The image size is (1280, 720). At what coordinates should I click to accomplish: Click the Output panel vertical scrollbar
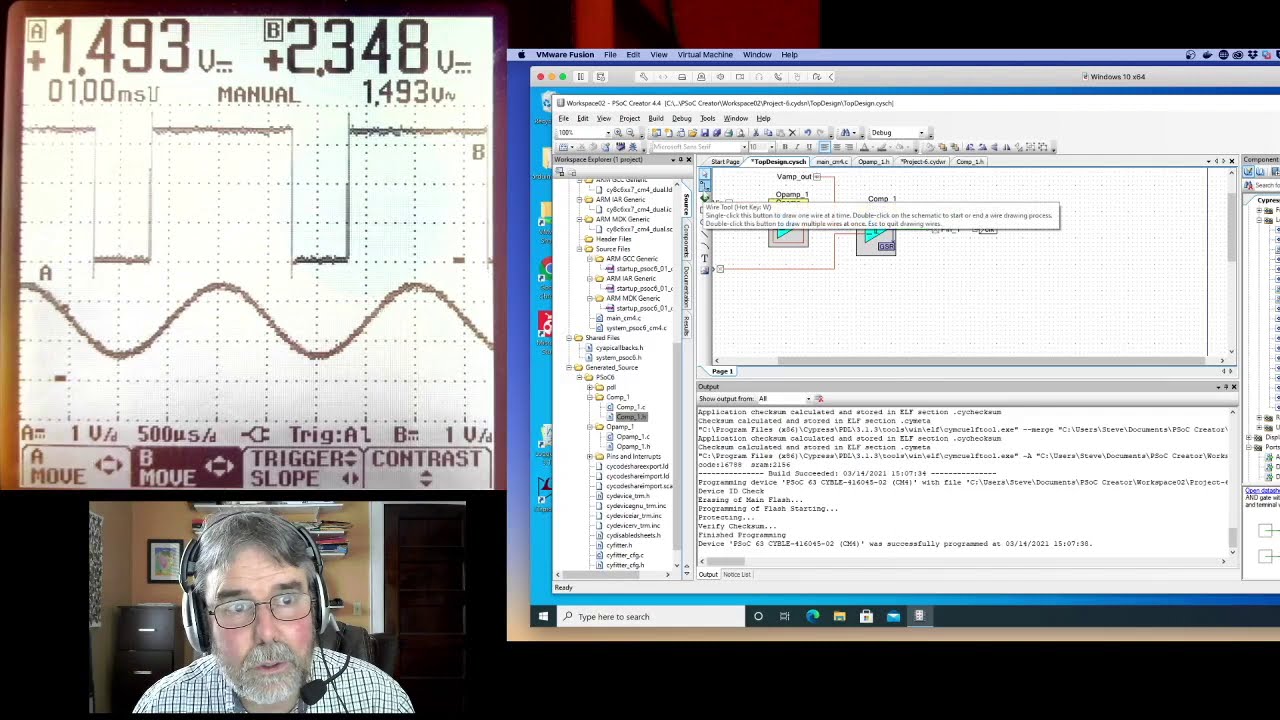(x=1232, y=480)
